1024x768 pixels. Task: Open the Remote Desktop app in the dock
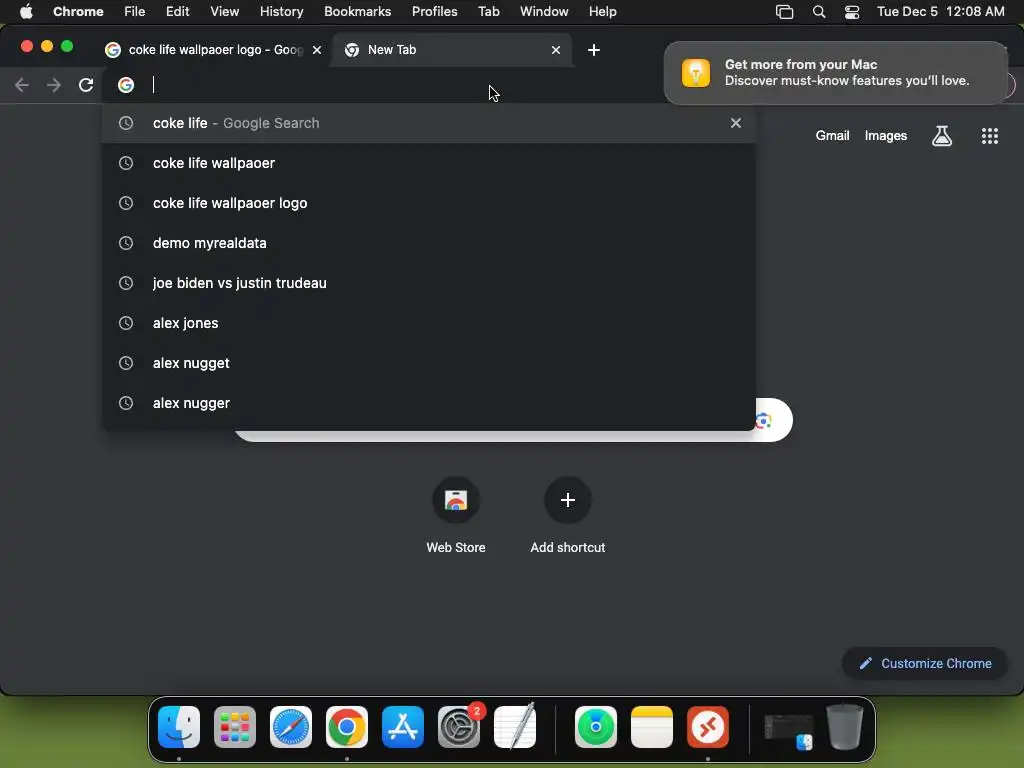707,727
